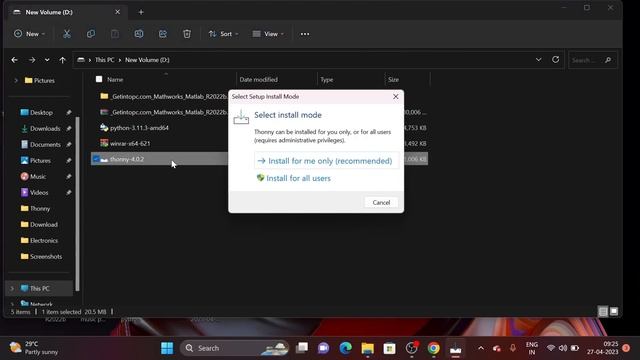Switch to large icons view in status bar
Viewport: 640px width, 360px height.
(613, 312)
